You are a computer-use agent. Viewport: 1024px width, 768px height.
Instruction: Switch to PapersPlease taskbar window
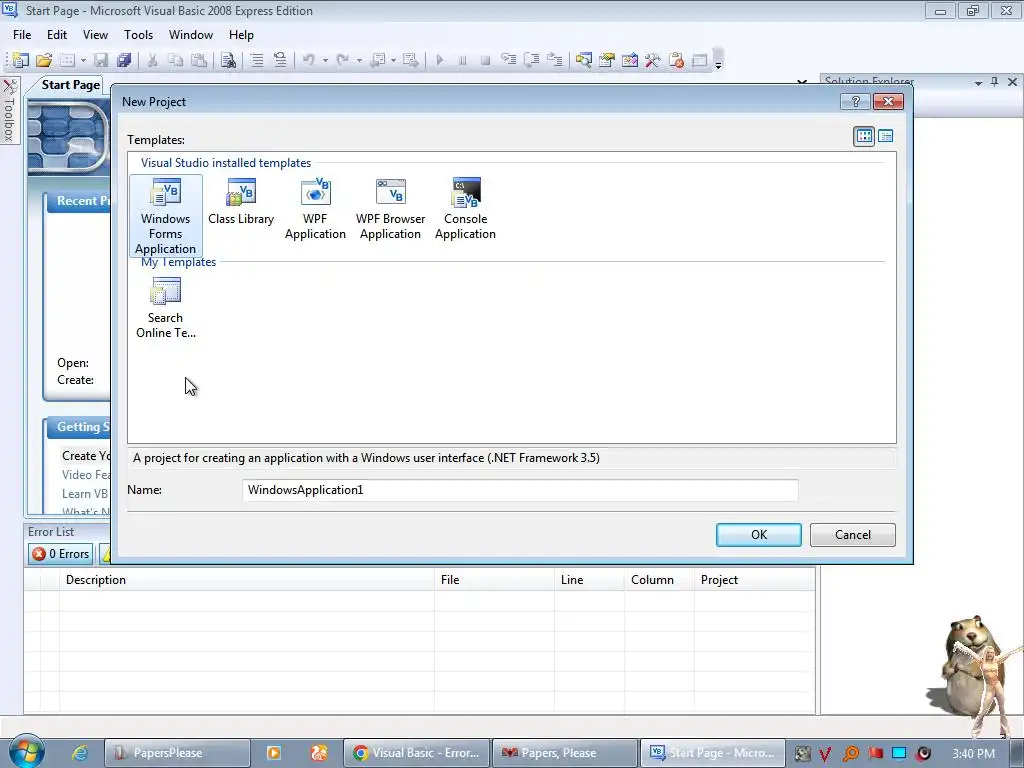point(178,753)
